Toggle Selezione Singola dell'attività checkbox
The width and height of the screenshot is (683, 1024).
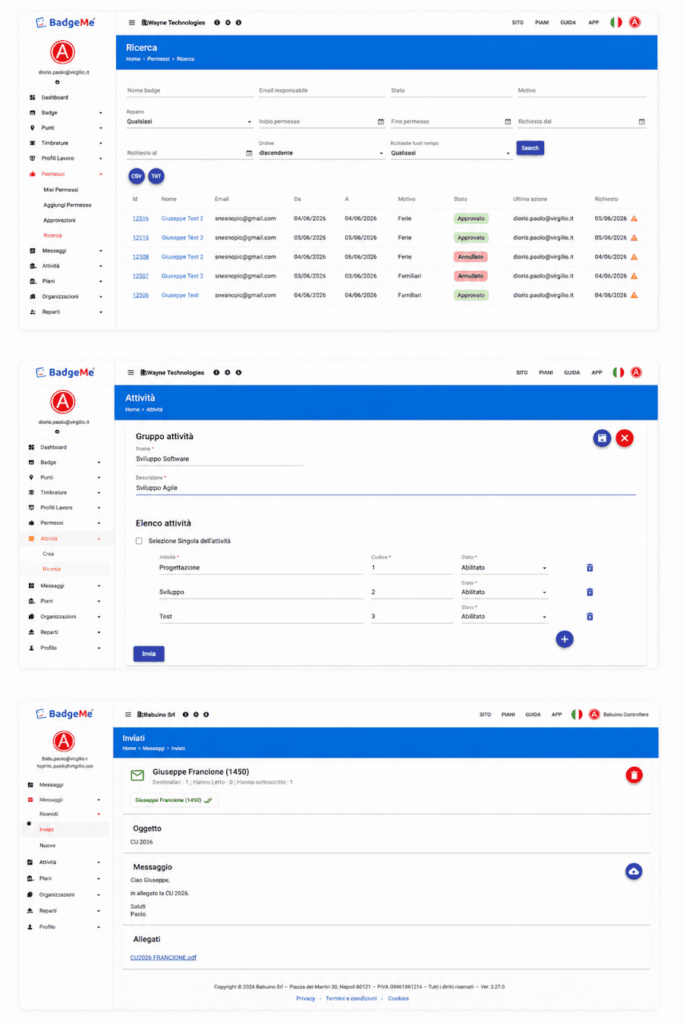point(139,541)
